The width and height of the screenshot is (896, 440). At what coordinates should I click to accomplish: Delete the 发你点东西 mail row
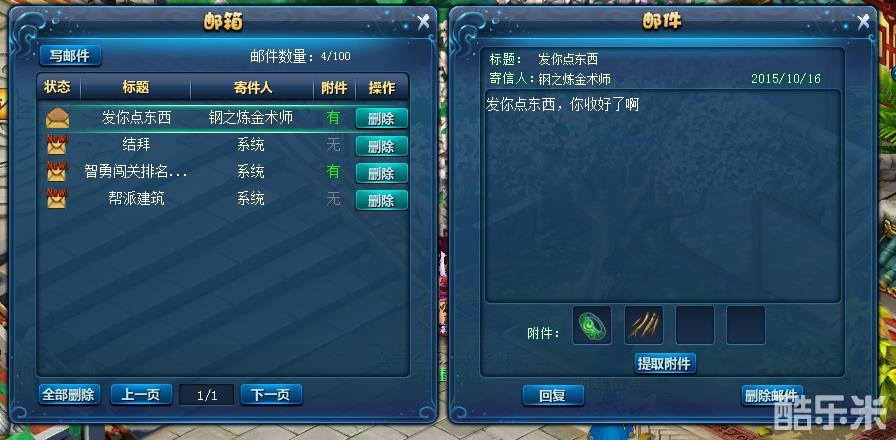point(381,119)
